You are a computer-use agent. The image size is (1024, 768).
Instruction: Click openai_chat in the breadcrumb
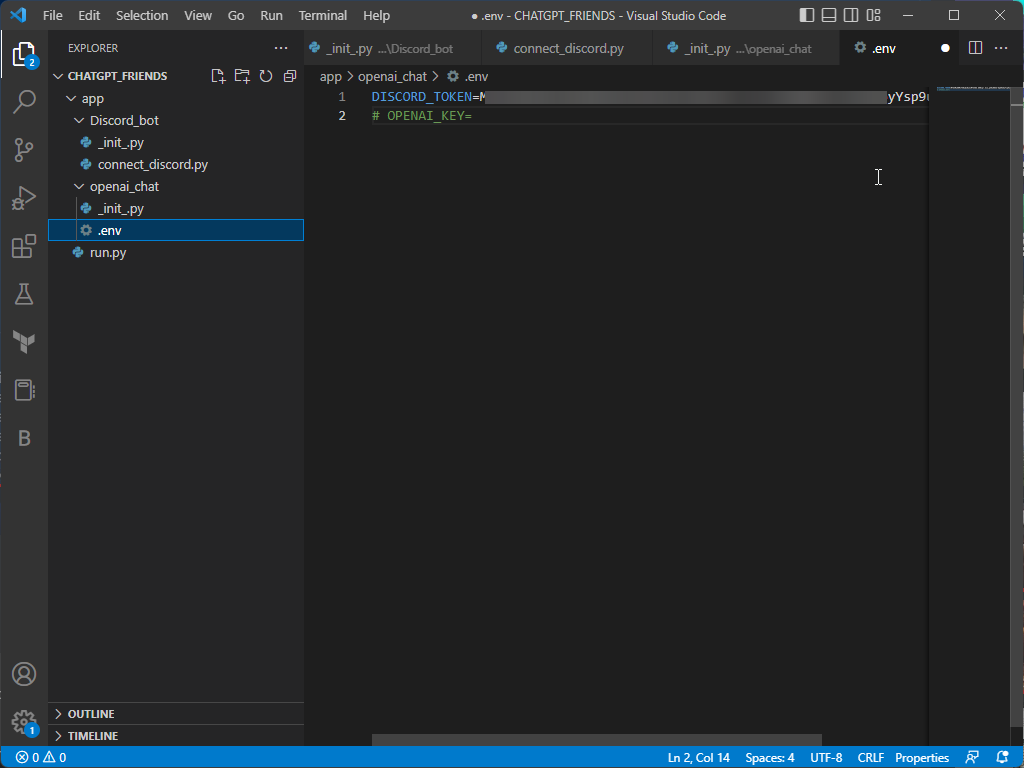coord(392,76)
